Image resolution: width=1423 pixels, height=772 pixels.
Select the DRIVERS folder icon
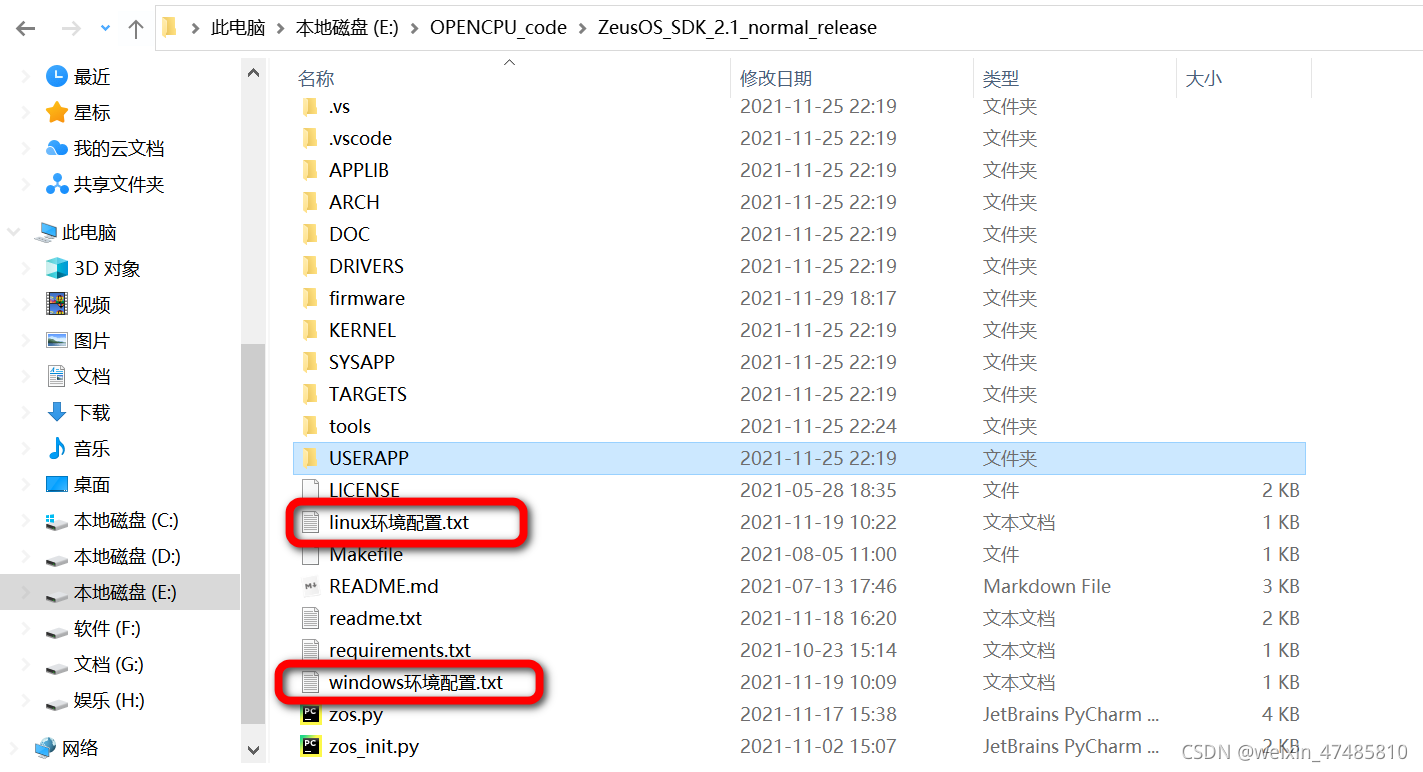coord(310,266)
